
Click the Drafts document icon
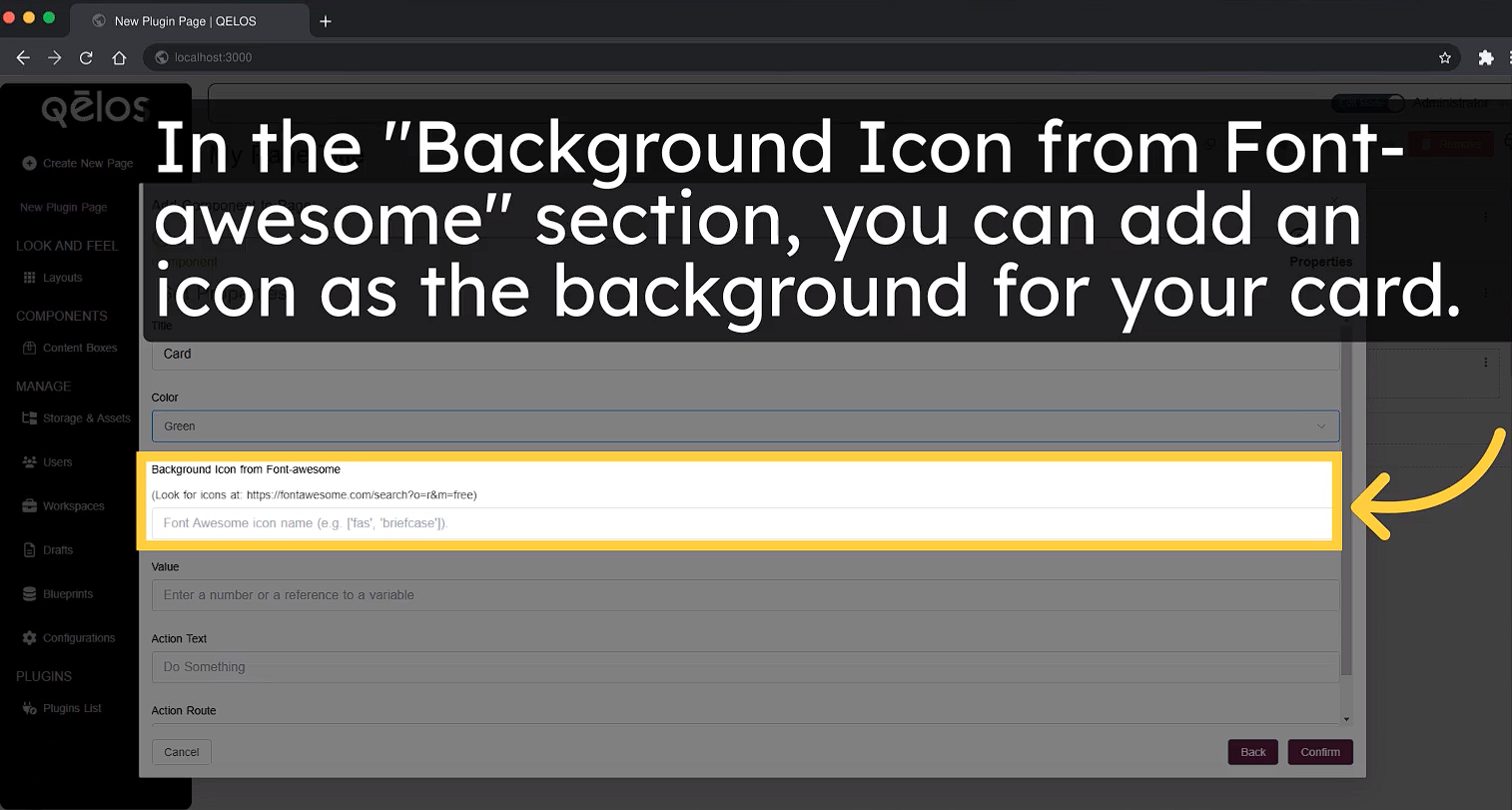click(x=28, y=549)
